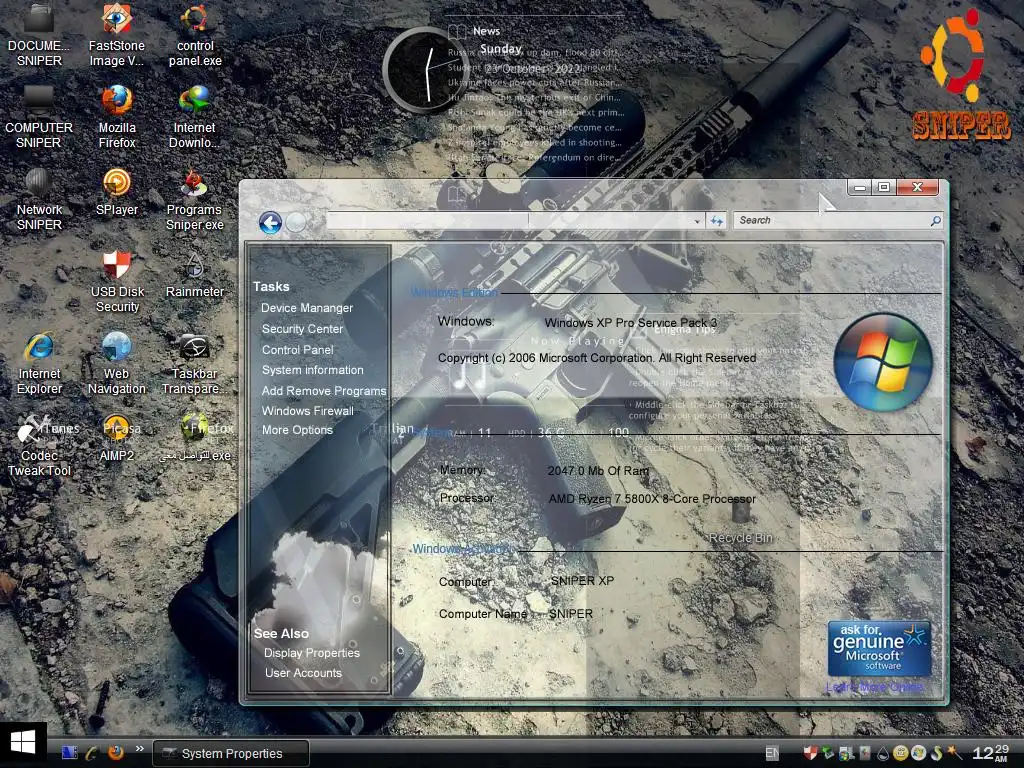This screenshot has height=768, width=1024.
Task: Open Display Properties under See Also
Action: tap(312, 653)
